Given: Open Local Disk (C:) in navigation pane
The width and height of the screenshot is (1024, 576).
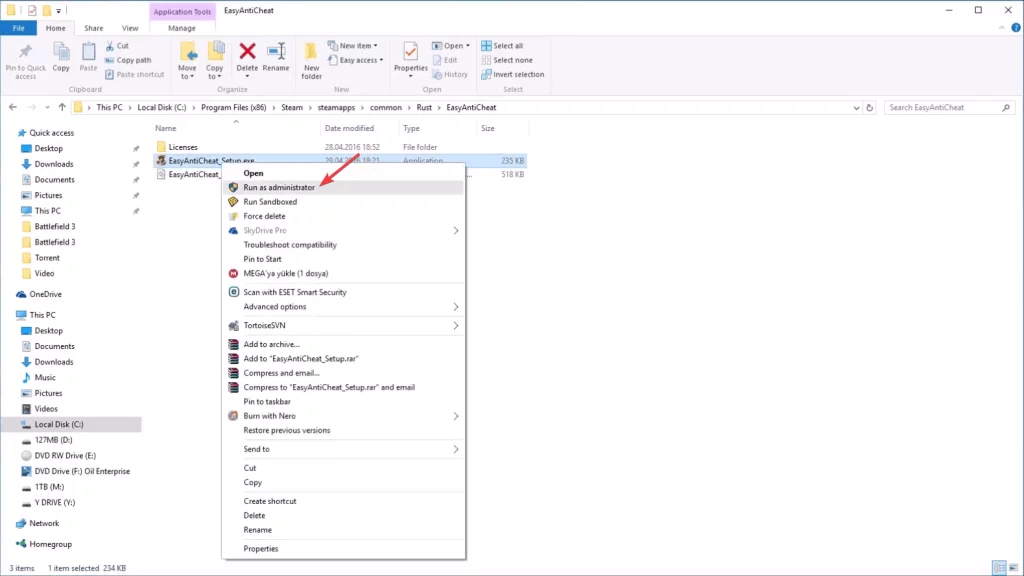Looking at the screenshot, I should [x=59, y=424].
